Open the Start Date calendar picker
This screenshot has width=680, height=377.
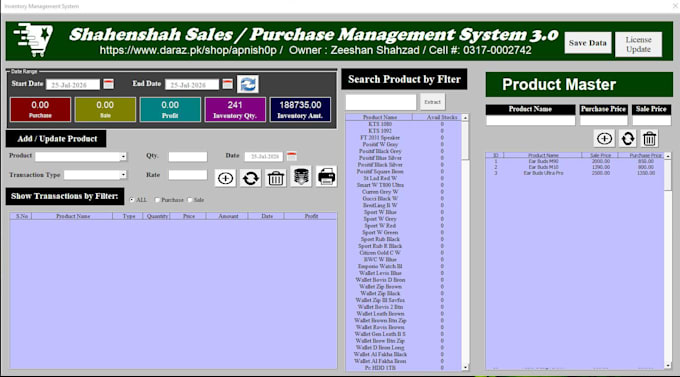coord(108,84)
